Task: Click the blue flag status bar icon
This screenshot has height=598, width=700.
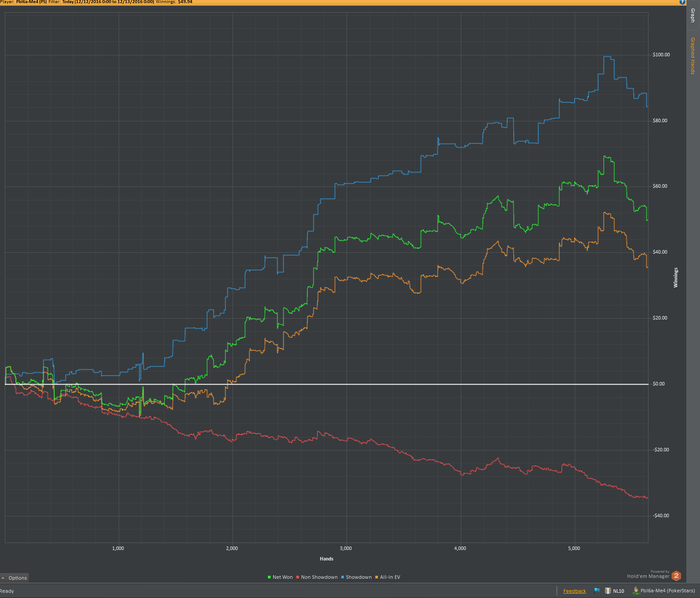Action: tap(597, 590)
